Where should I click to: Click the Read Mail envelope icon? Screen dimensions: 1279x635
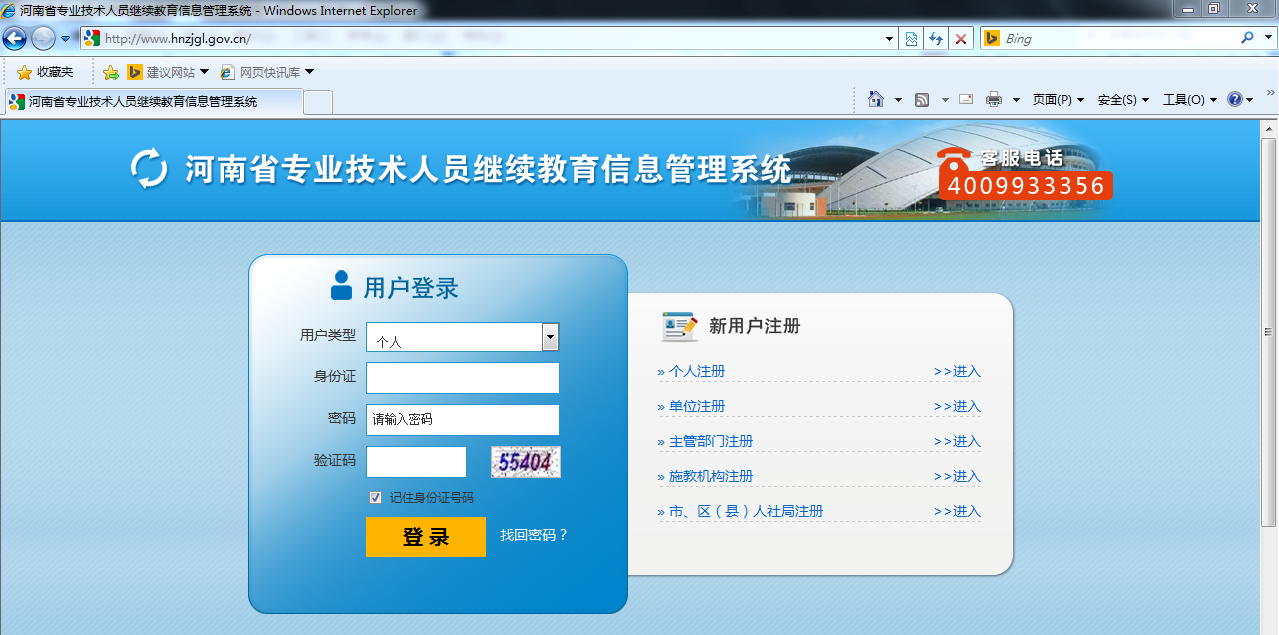[966, 99]
